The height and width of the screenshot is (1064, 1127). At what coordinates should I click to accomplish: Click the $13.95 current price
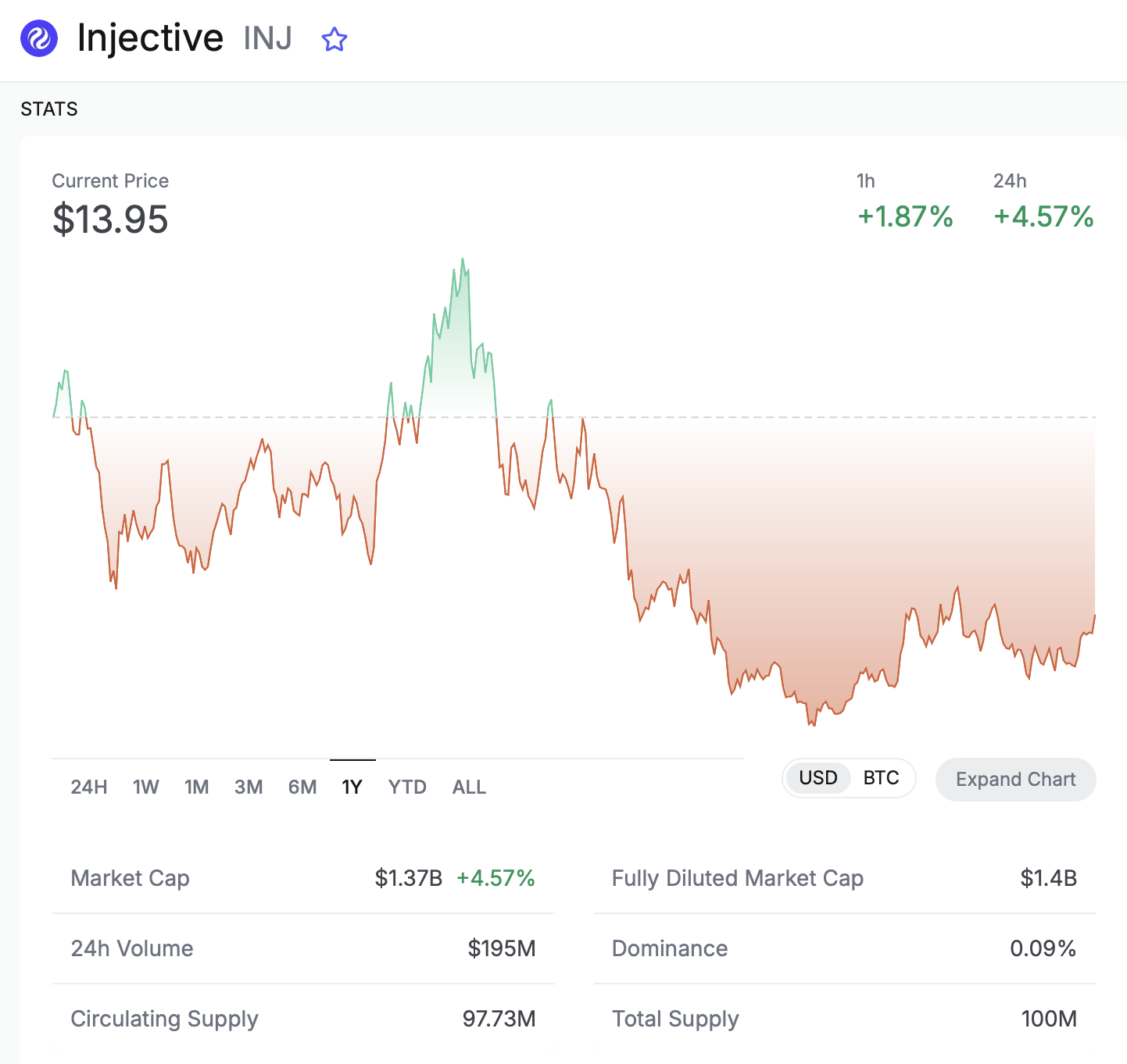(110, 220)
